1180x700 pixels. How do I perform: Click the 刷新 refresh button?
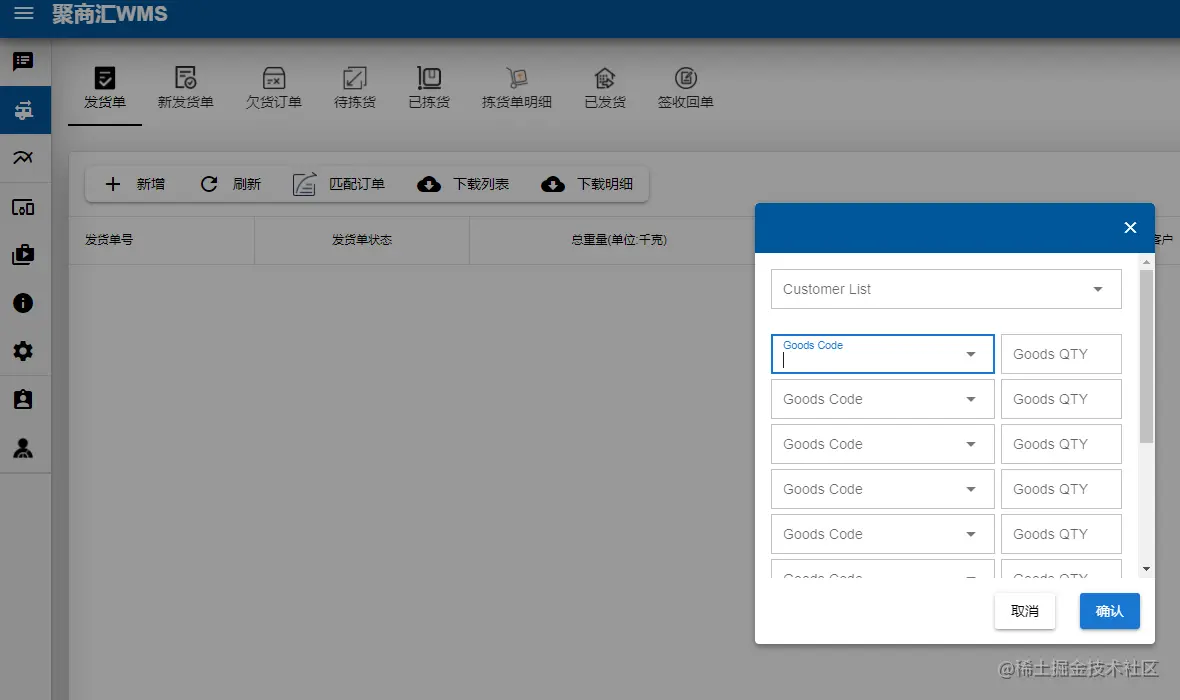pyautogui.click(x=231, y=184)
